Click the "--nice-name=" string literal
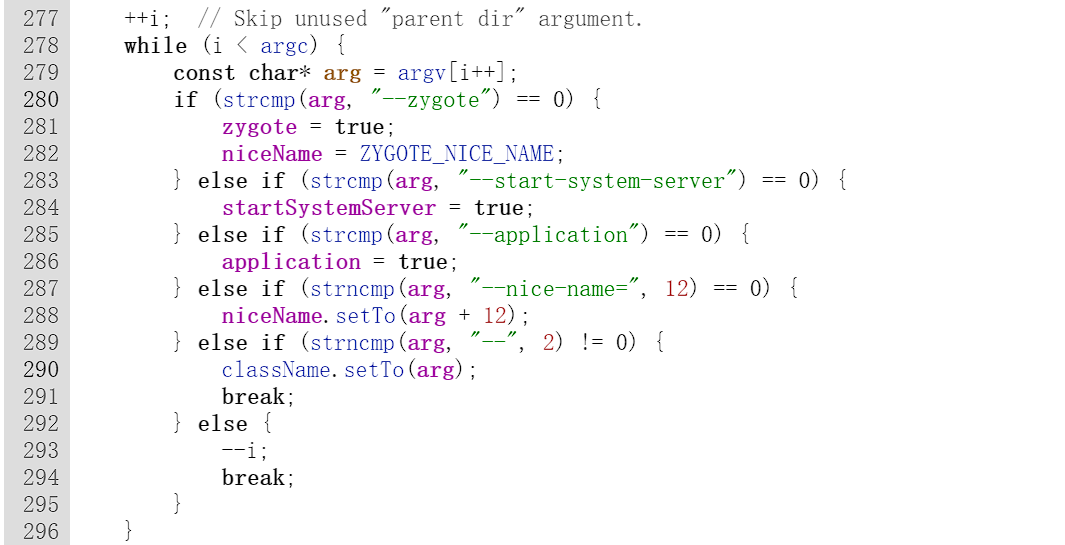The width and height of the screenshot is (1065, 545). [x=554, y=289]
